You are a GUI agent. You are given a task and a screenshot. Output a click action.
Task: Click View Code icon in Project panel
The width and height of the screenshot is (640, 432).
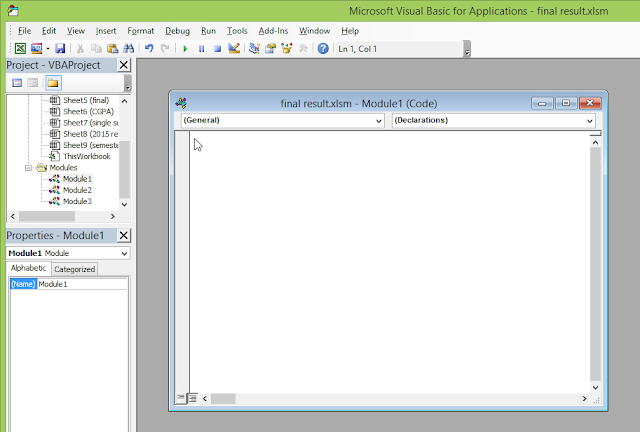[17, 83]
